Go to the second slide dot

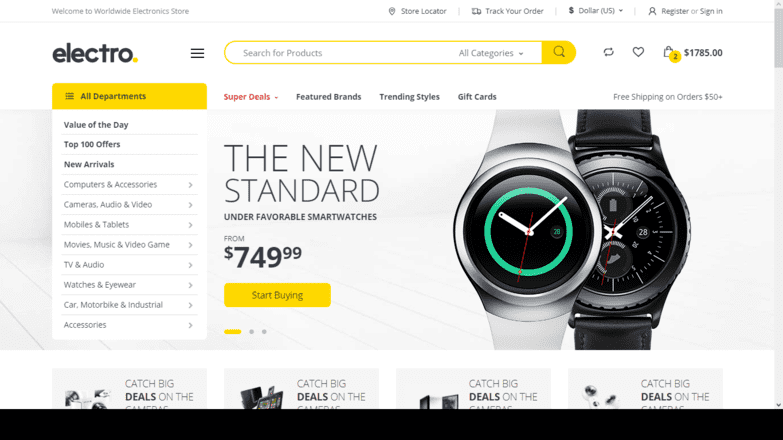coord(252,332)
